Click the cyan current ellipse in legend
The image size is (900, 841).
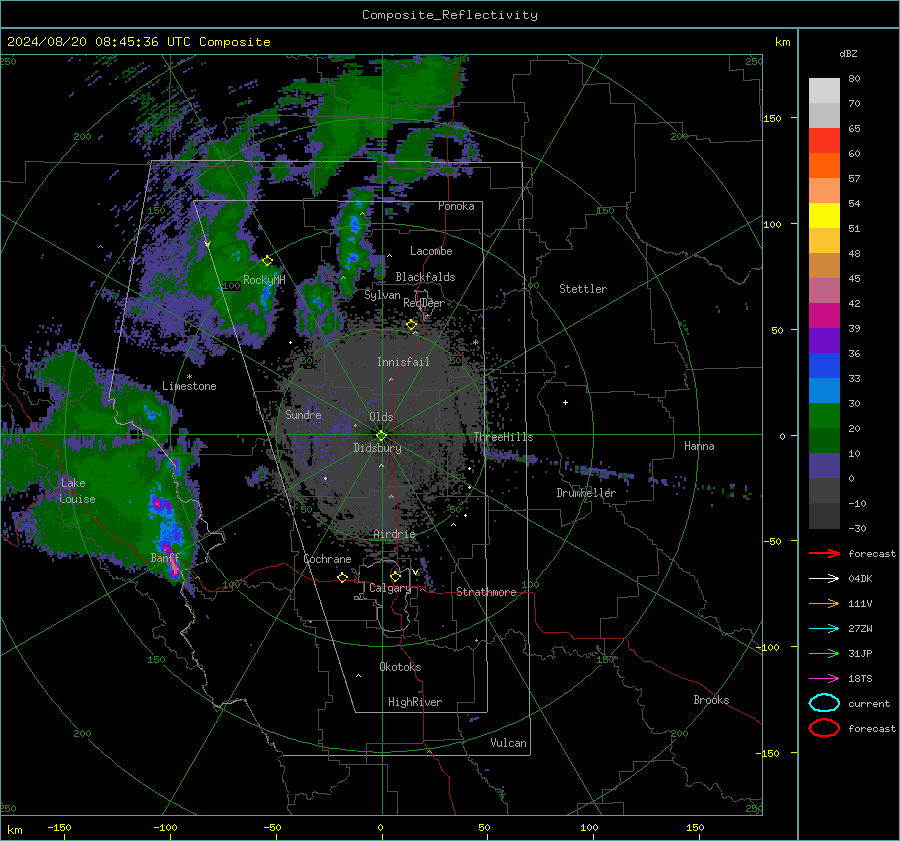click(824, 703)
